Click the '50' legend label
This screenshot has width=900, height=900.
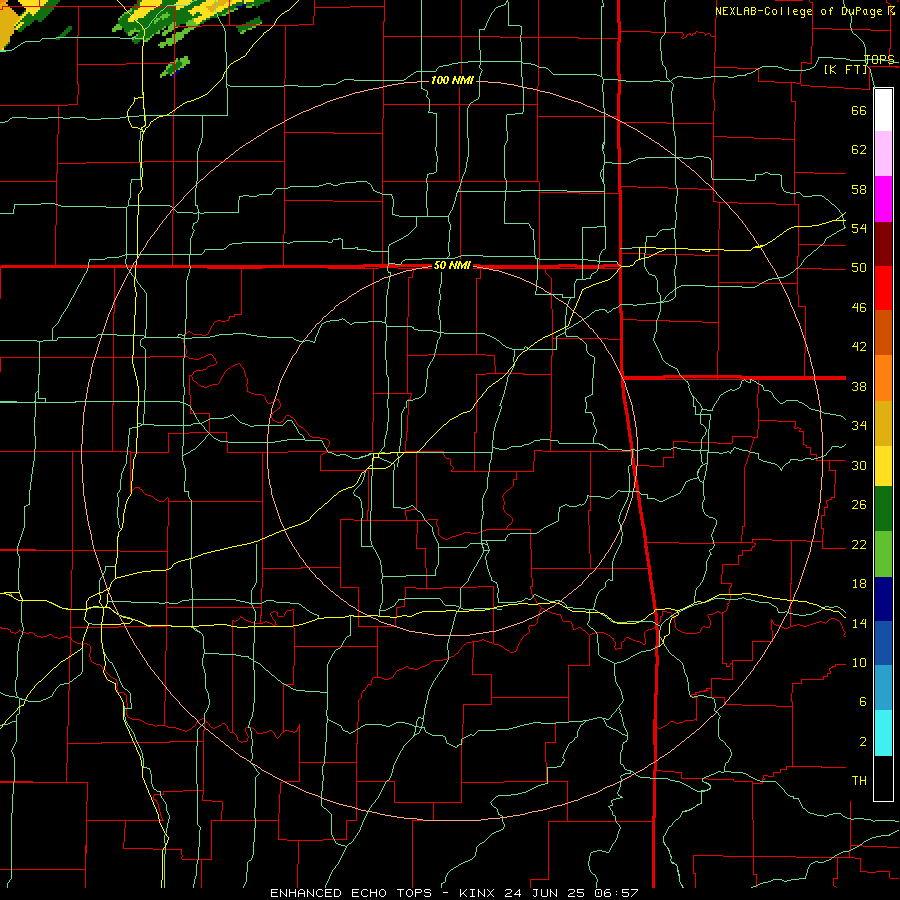coord(859,268)
